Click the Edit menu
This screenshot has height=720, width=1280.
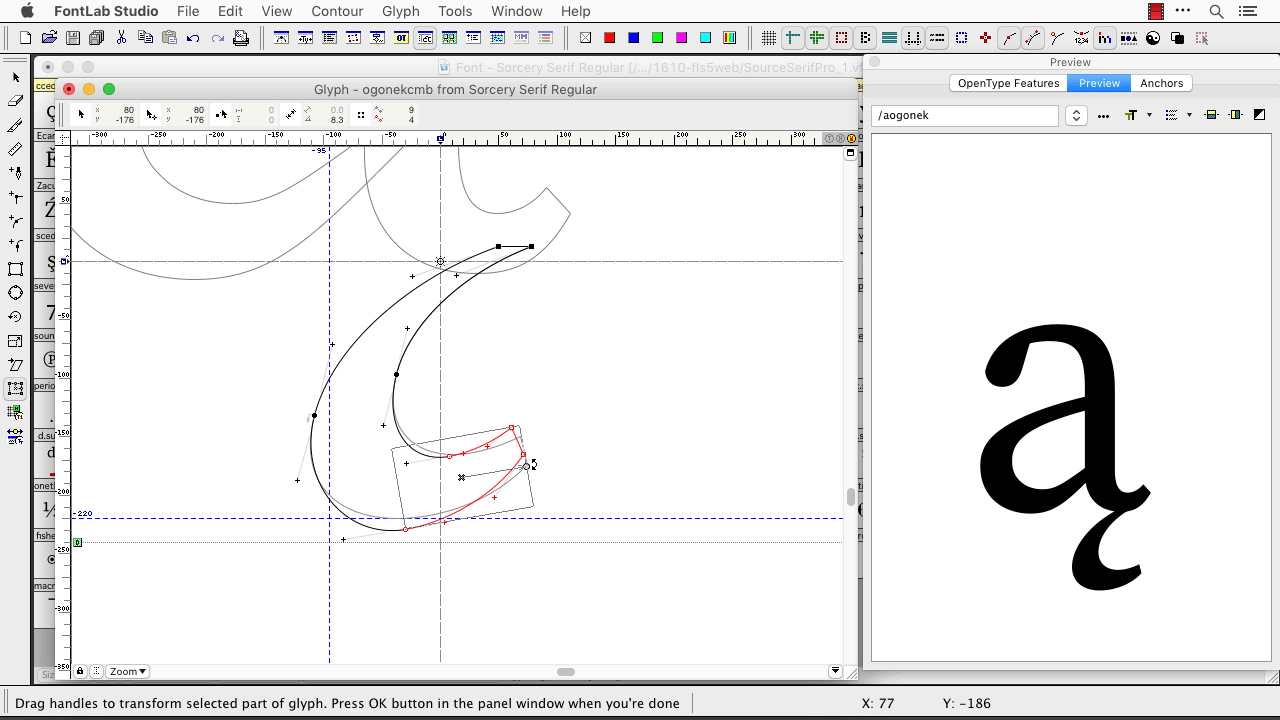[230, 11]
